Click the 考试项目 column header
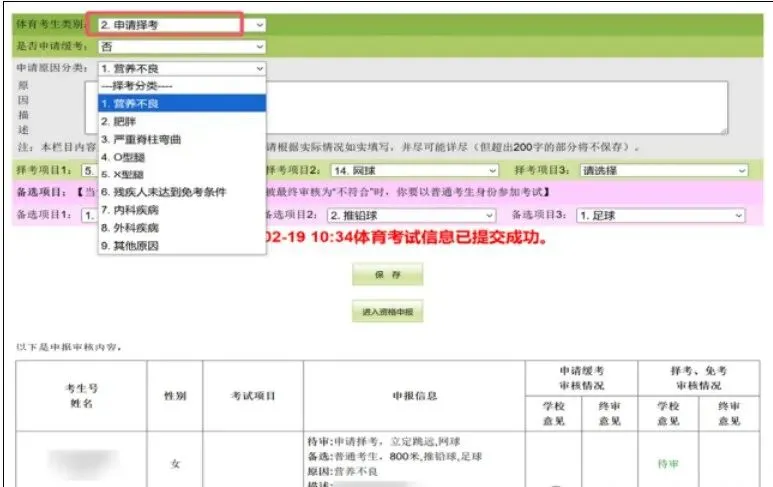Image resolution: width=773 pixels, height=487 pixels. click(x=253, y=396)
